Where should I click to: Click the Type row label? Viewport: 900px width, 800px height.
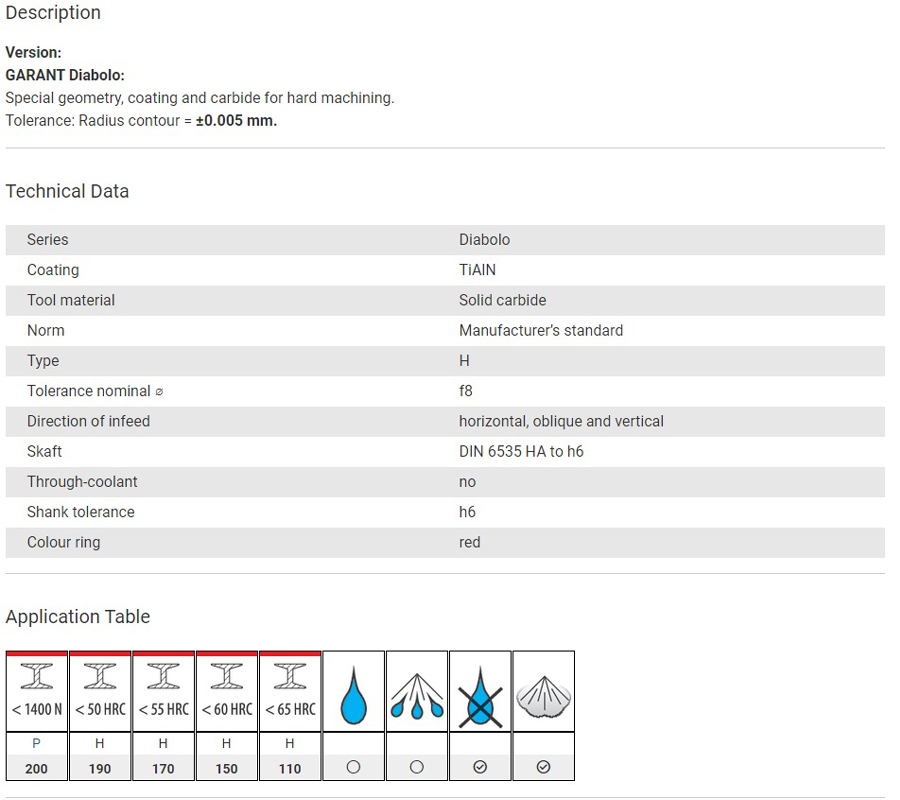point(43,362)
